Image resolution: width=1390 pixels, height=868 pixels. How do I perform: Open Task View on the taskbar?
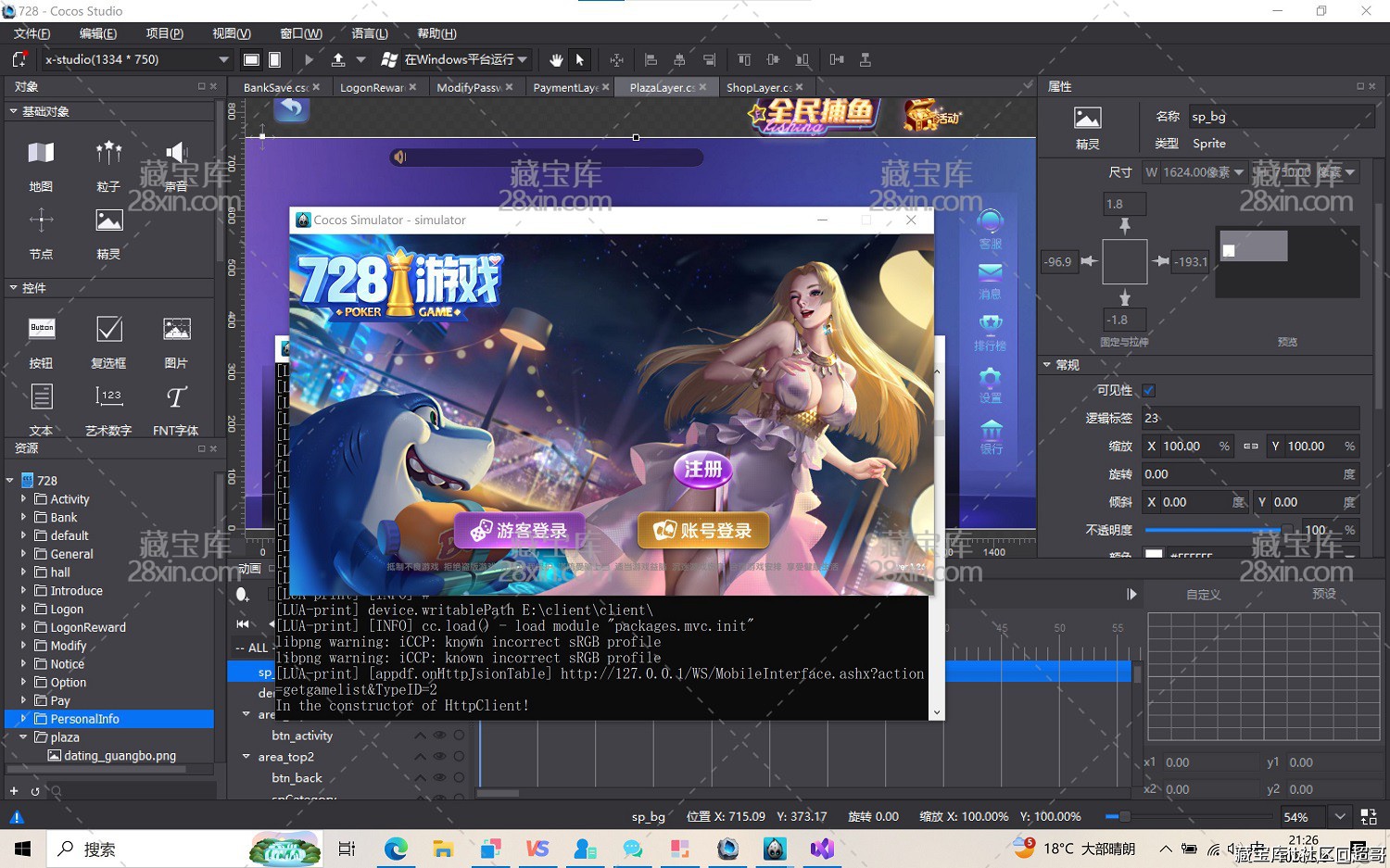pyautogui.click(x=347, y=849)
